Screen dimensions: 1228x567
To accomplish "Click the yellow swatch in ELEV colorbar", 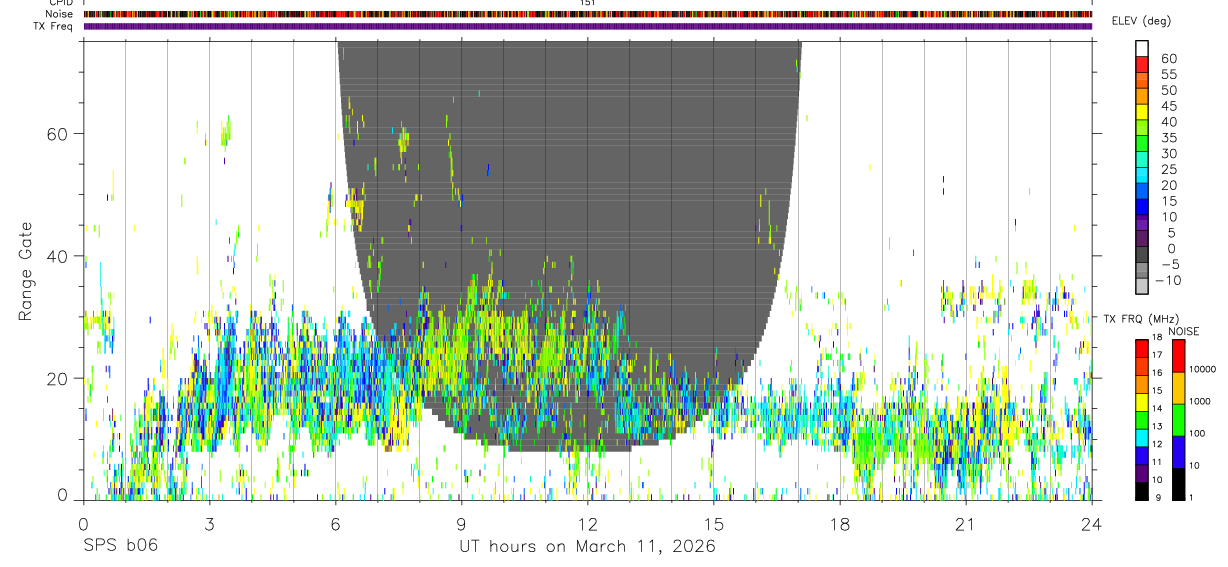I will [x=1142, y=112].
